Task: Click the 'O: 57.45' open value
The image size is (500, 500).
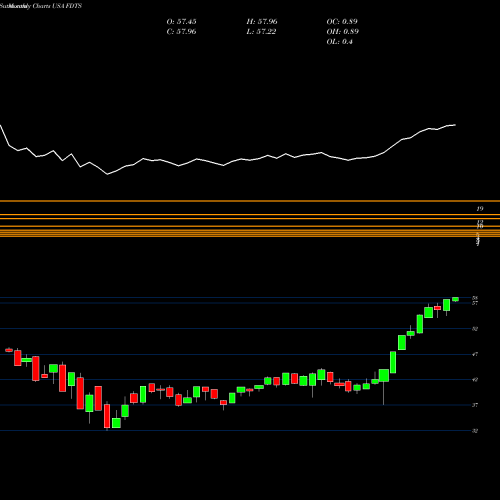Action: (x=181, y=22)
